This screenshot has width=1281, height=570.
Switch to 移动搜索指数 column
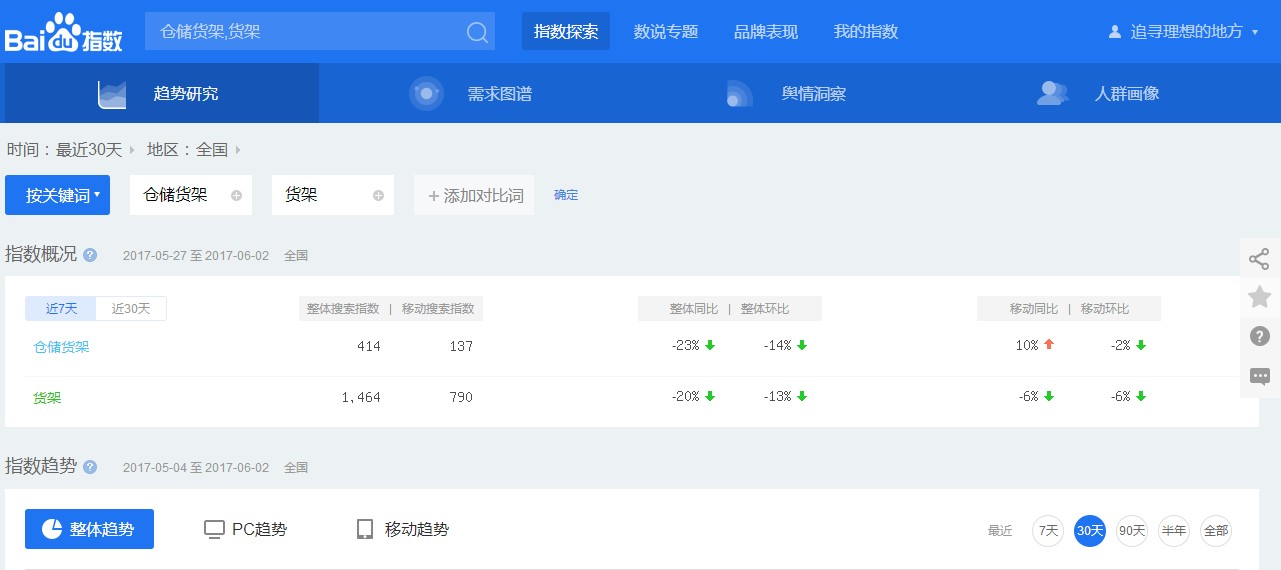pyautogui.click(x=438, y=309)
